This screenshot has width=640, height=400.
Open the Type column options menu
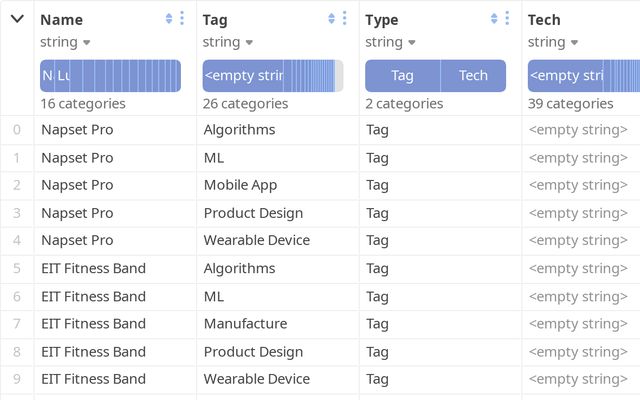click(508, 19)
